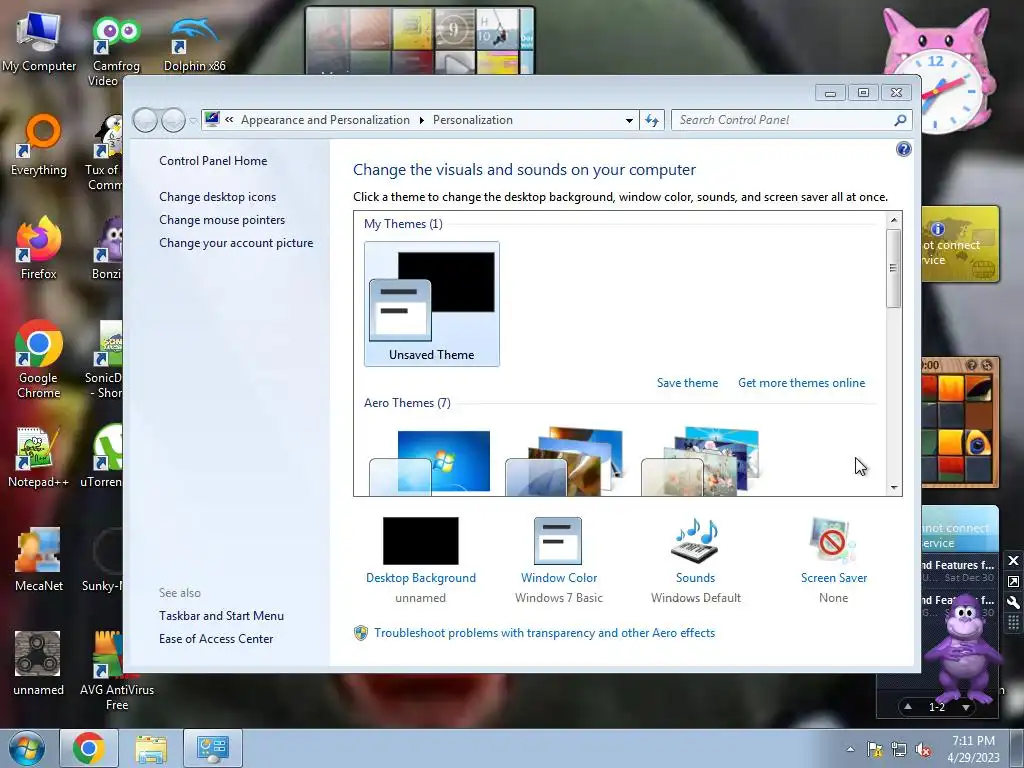
Task: Click the pink cat clock gadget
Action: pos(939,72)
